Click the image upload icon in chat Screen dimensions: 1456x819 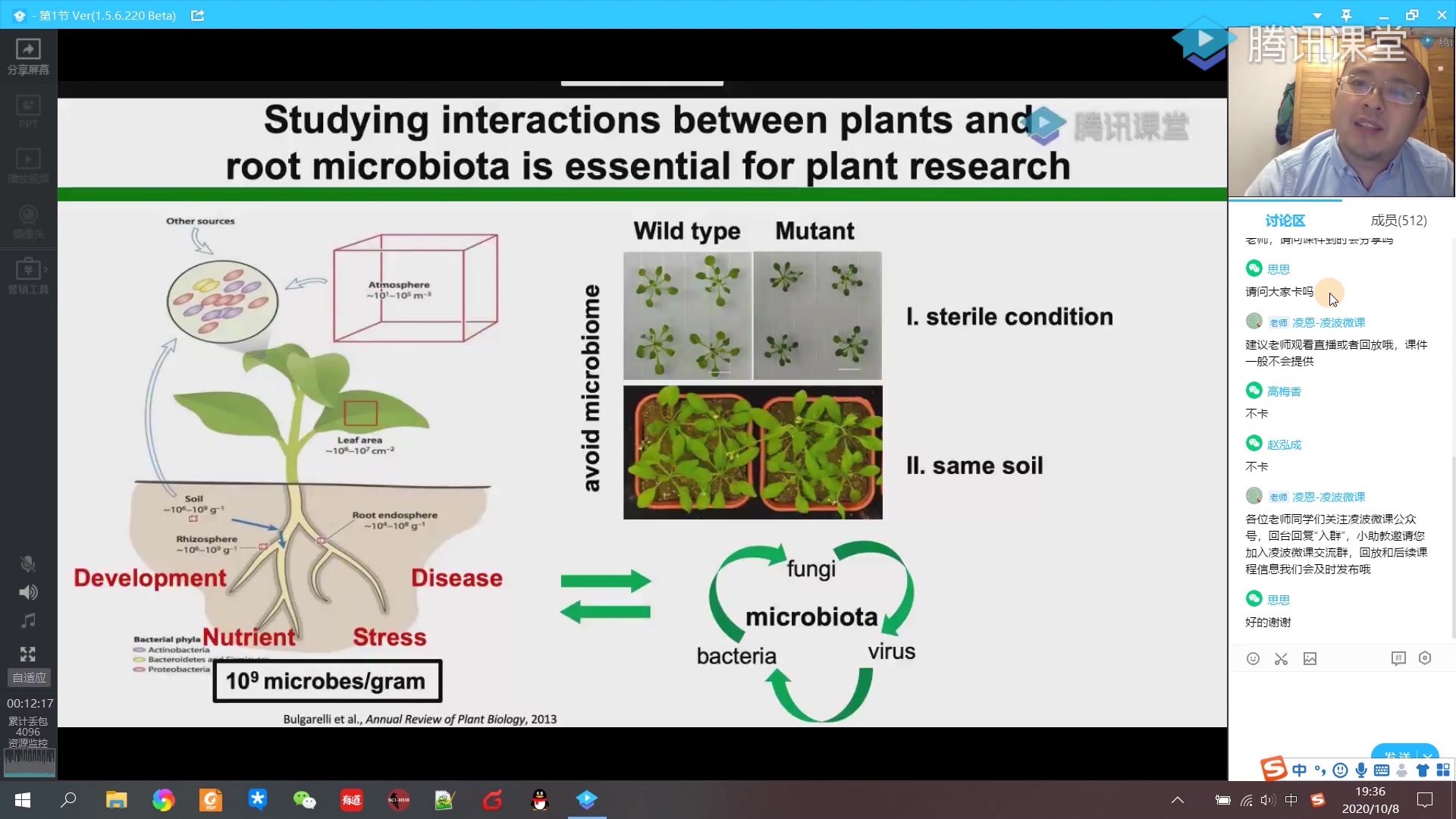pos(1310,658)
